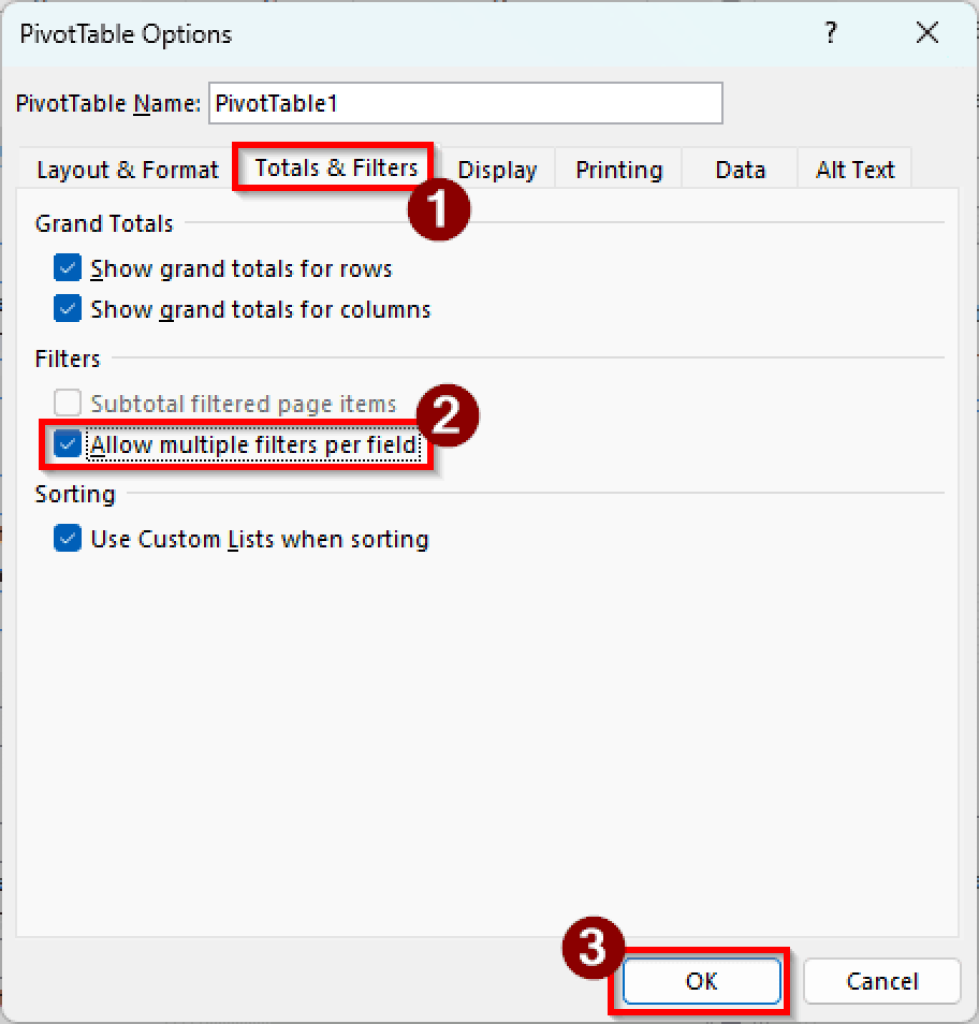Uncheck Show grand totals for rows
This screenshot has width=979, height=1024.
pyautogui.click(x=67, y=267)
